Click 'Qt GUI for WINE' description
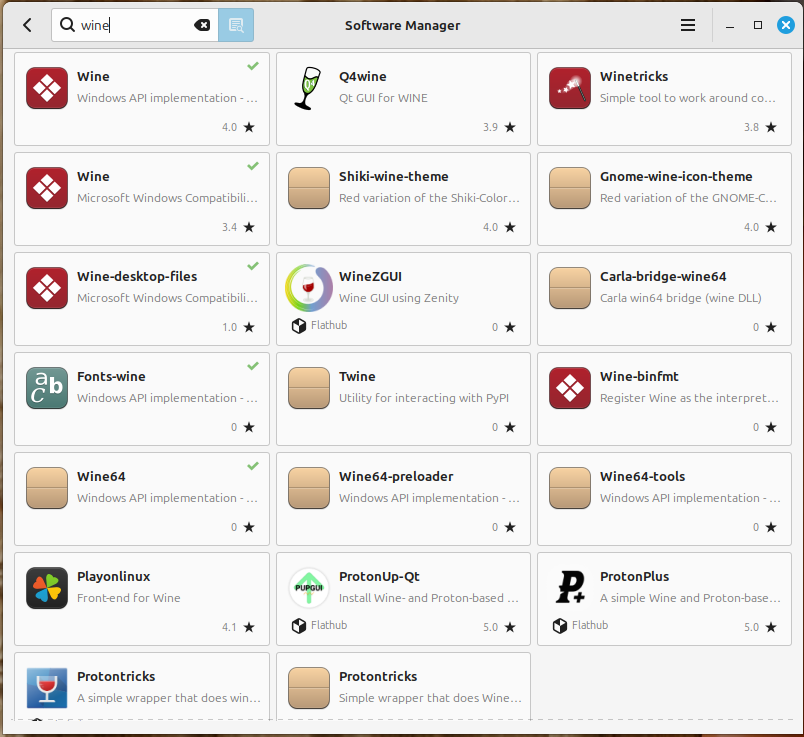This screenshot has width=804, height=737. pos(383,98)
